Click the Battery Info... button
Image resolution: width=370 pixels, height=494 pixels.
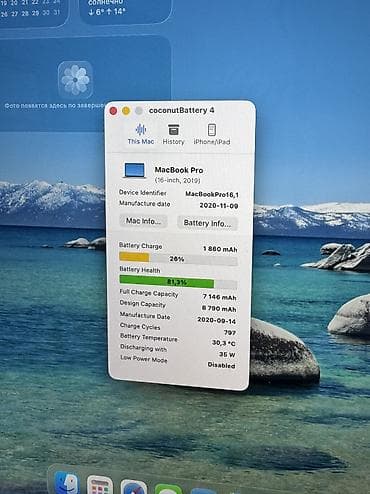coord(207,223)
